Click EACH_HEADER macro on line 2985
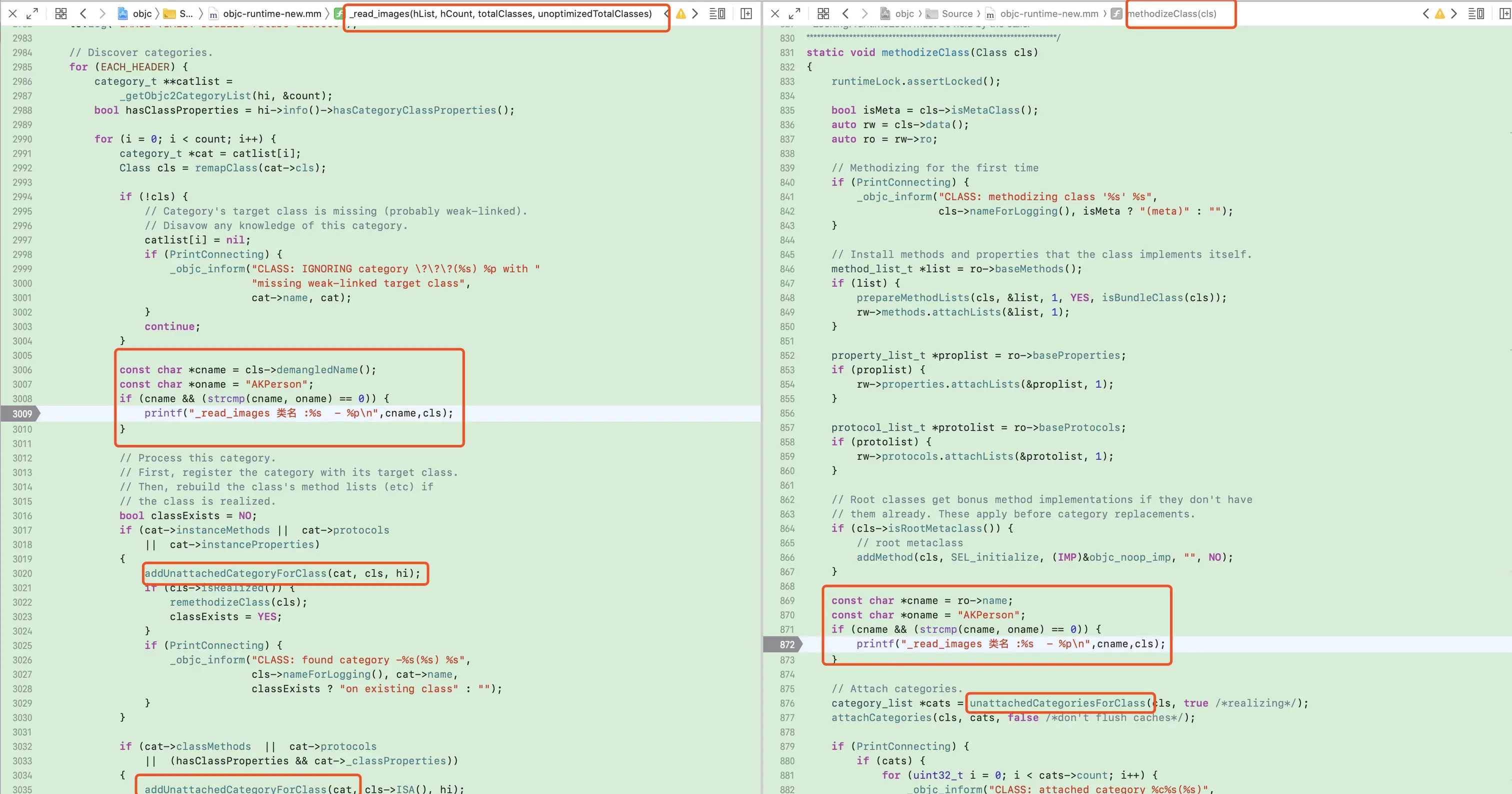 point(135,67)
